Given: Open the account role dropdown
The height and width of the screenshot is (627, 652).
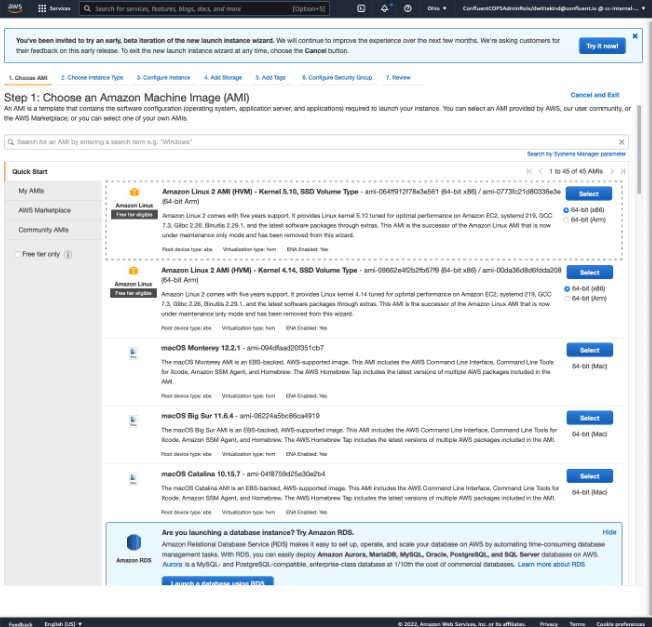Looking at the screenshot, I should point(553,8).
